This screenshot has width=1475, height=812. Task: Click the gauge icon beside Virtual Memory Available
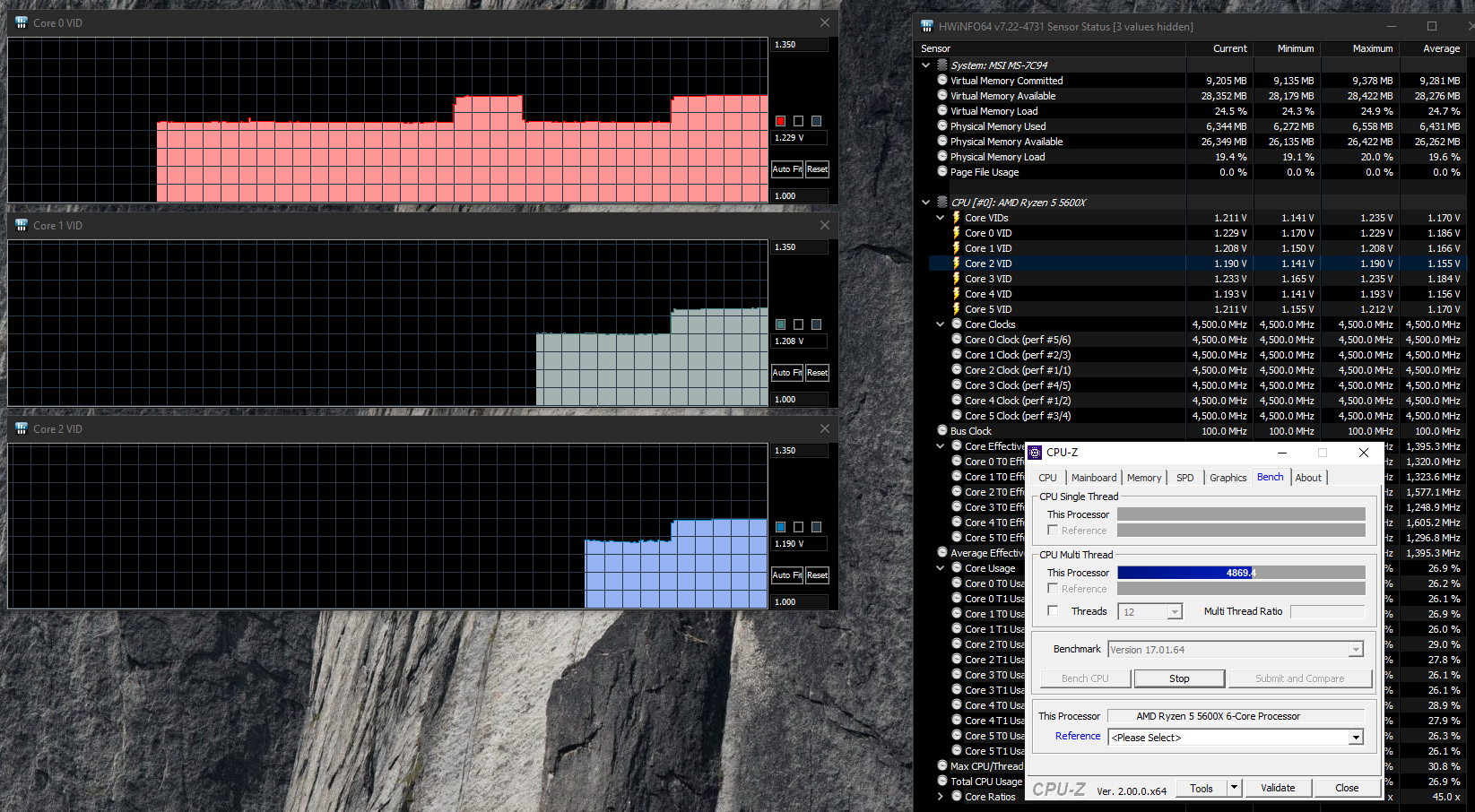tap(942, 95)
